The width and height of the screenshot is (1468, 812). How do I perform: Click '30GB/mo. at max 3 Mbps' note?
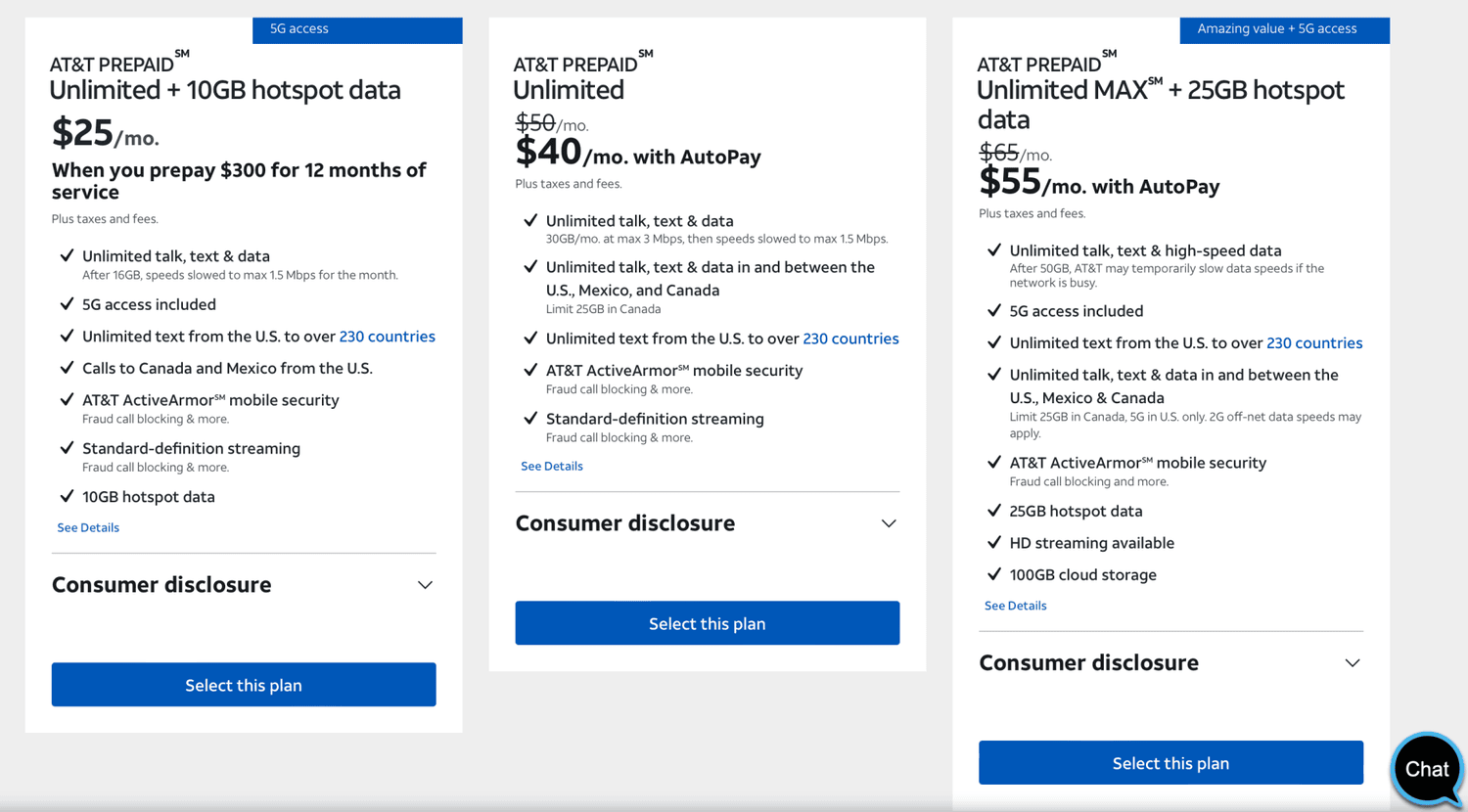click(x=716, y=239)
